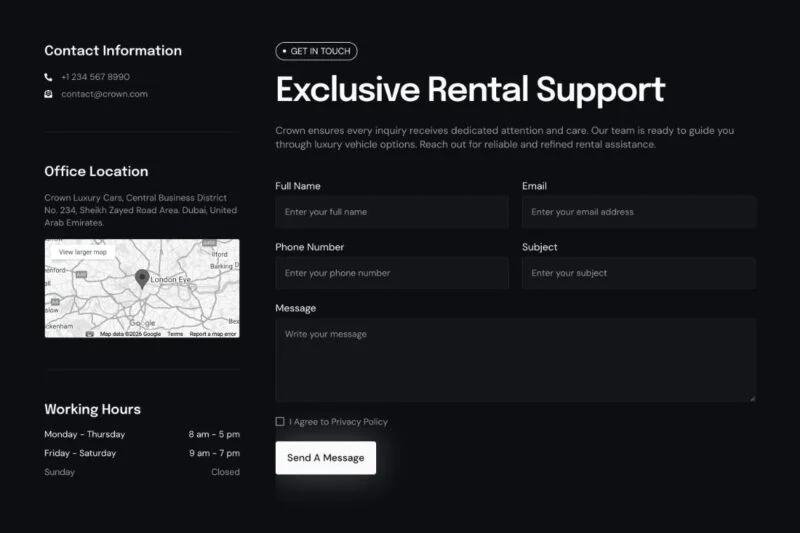Click the email envelope icon
Image resolution: width=800 pixels, height=533 pixels.
48,94
